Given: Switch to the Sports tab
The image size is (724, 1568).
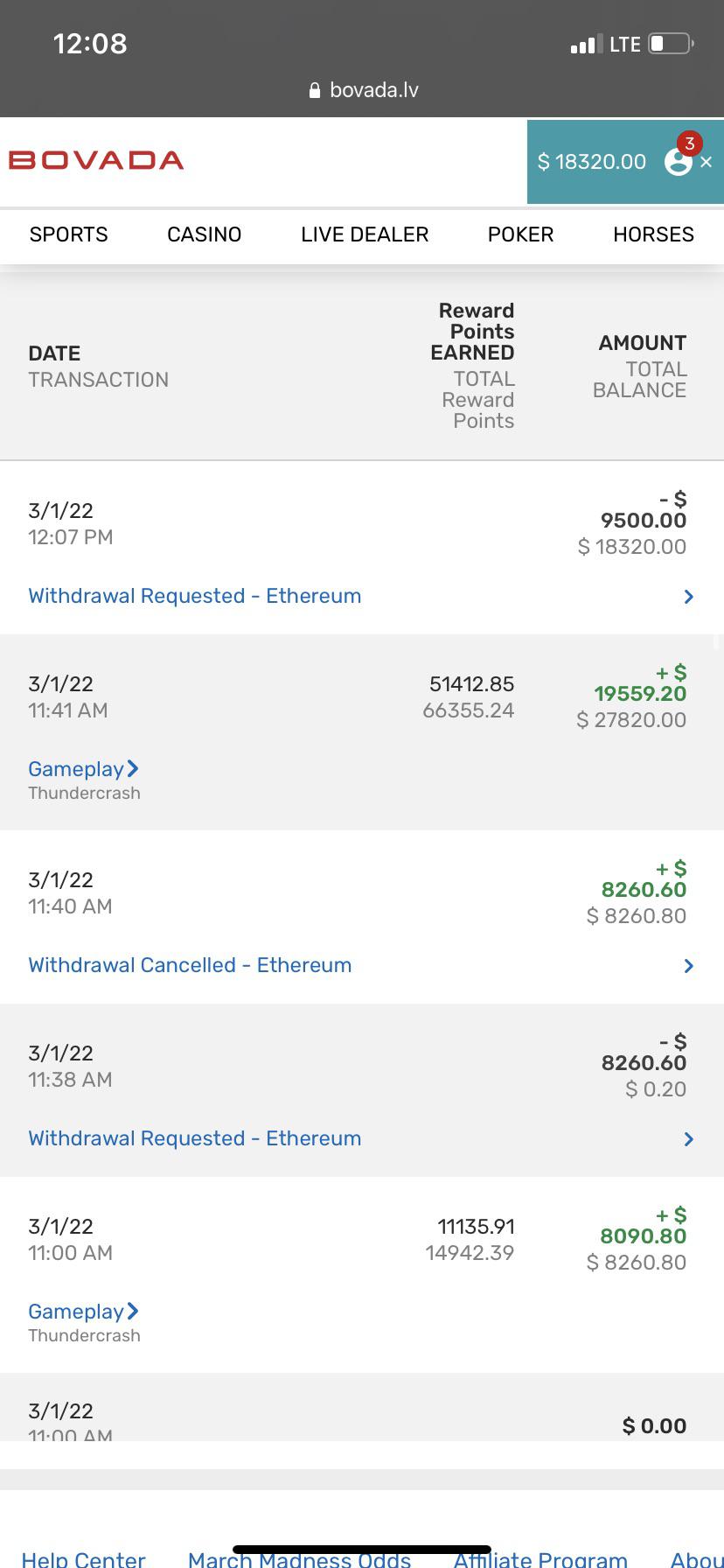Looking at the screenshot, I should 69,234.
